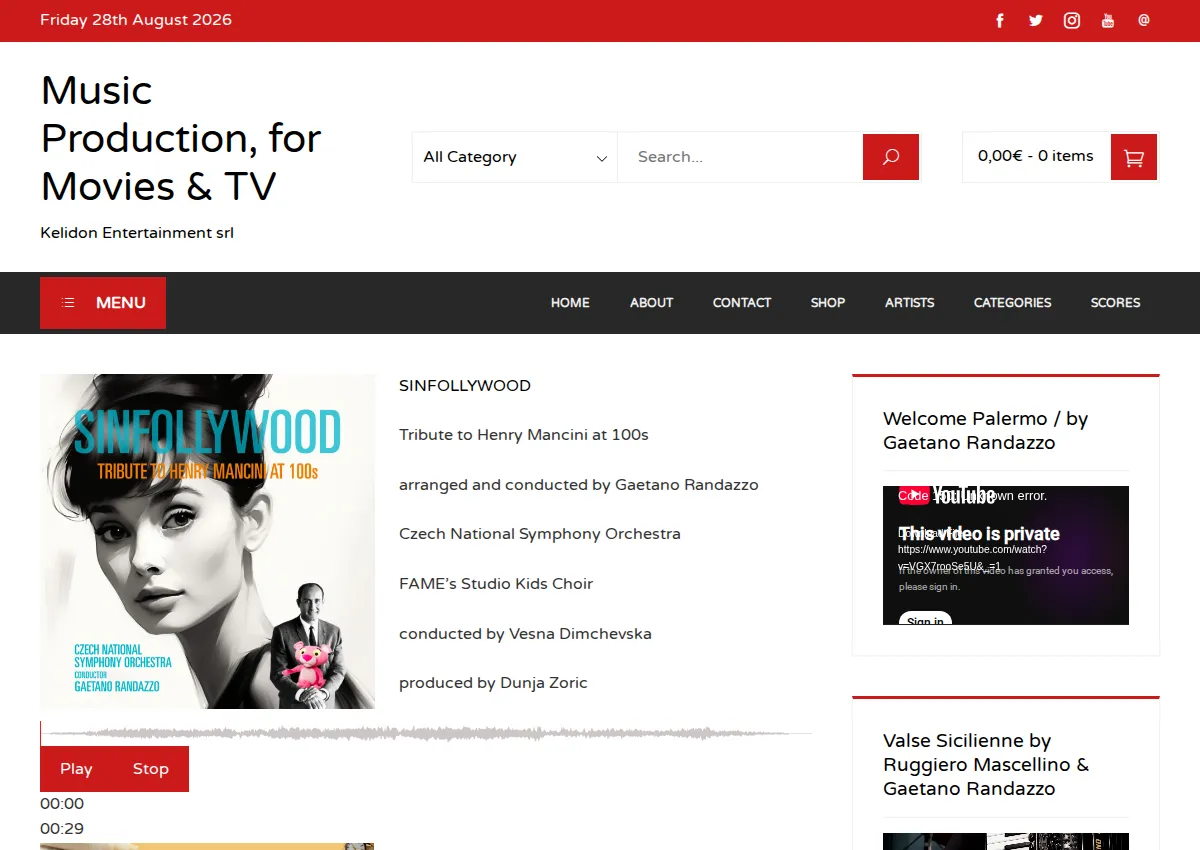The image size is (1200, 850).
Task: Open the SCORES menu item
Action: (x=1116, y=303)
